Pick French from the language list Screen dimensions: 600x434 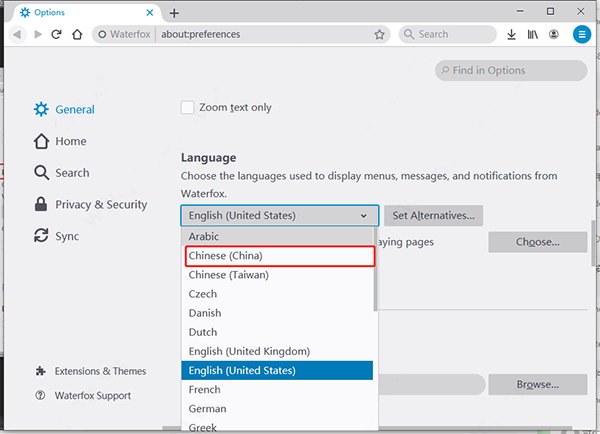point(277,390)
